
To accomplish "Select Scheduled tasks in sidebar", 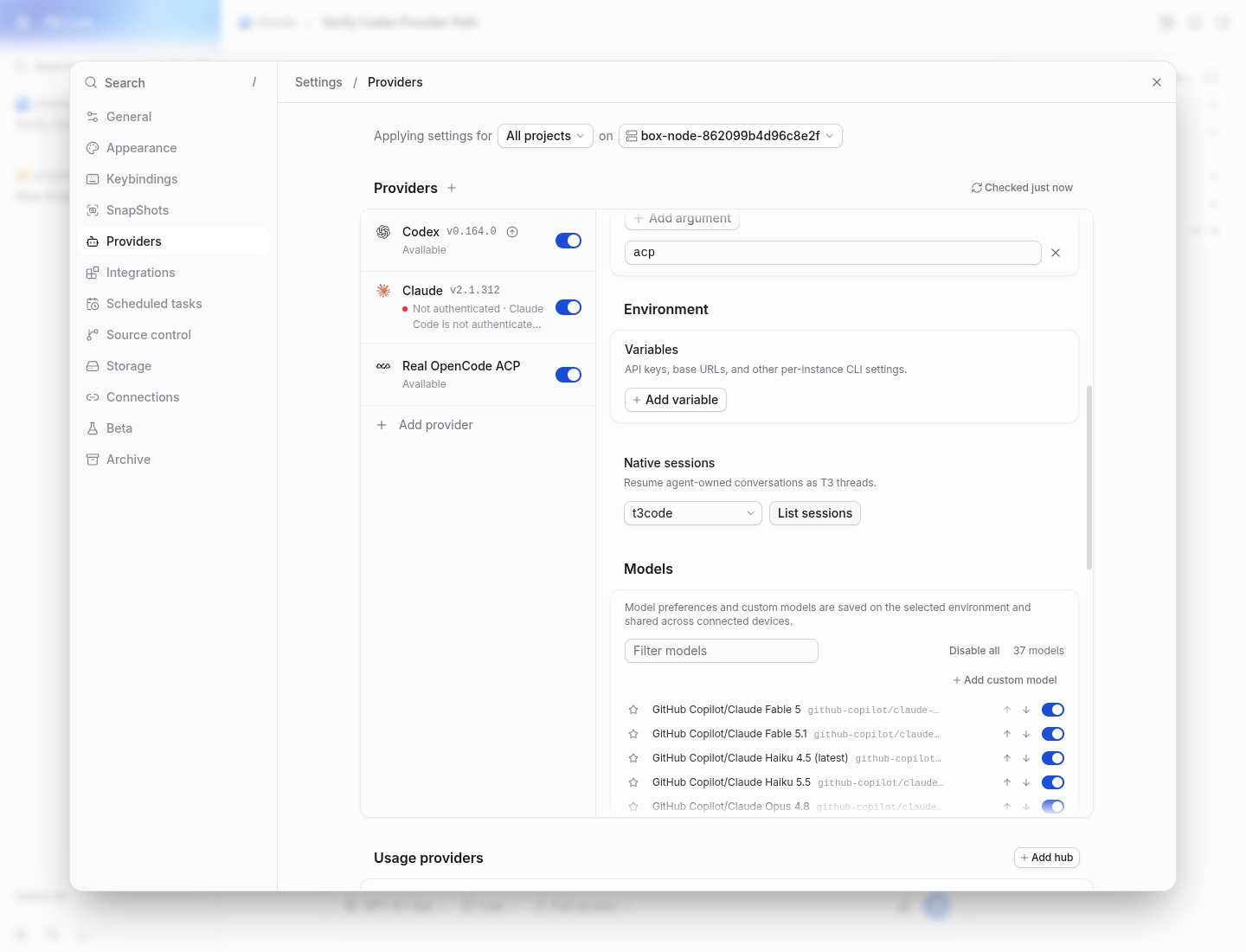I will tap(173, 304).
